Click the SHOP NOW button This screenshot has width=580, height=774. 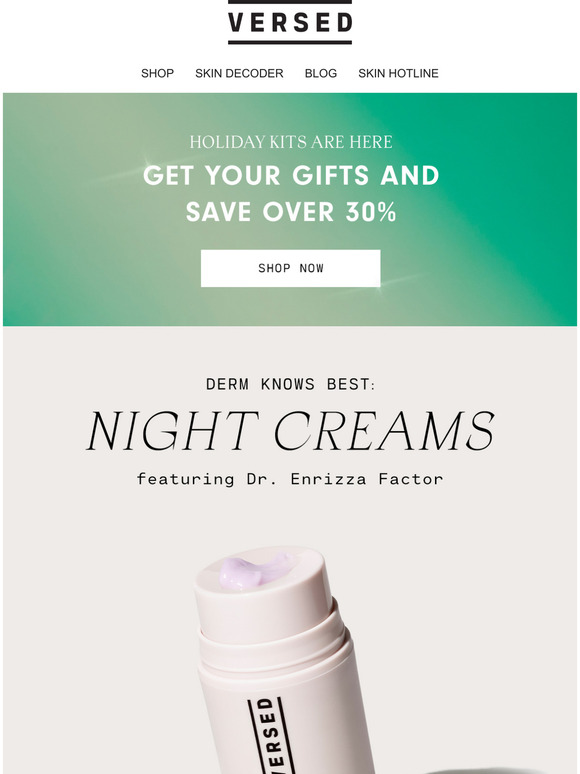tap(290, 268)
